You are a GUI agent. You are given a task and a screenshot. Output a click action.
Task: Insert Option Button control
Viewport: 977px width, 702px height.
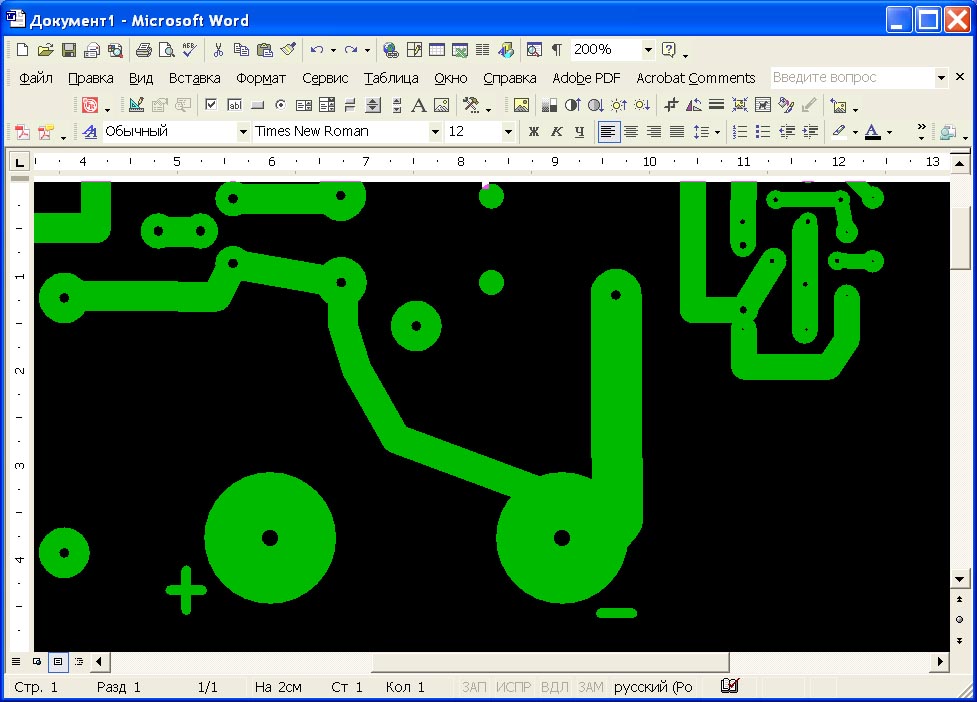pyautogui.click(x=280, y=105)
